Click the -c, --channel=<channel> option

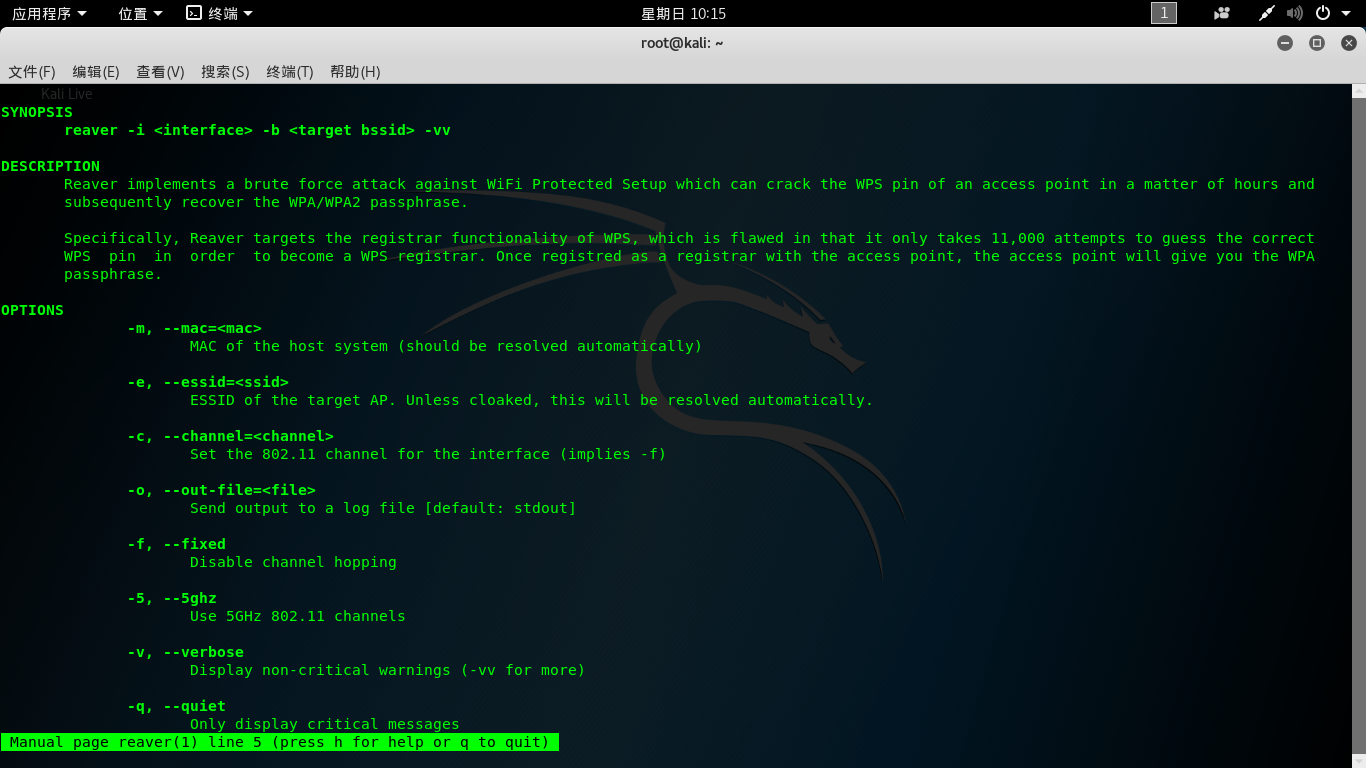(x=230, y=436)
